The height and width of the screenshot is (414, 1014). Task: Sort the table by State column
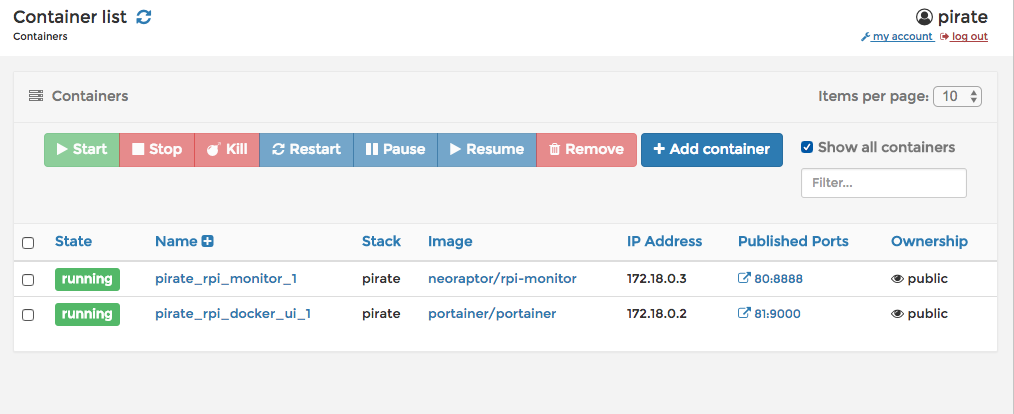(73, 241)
